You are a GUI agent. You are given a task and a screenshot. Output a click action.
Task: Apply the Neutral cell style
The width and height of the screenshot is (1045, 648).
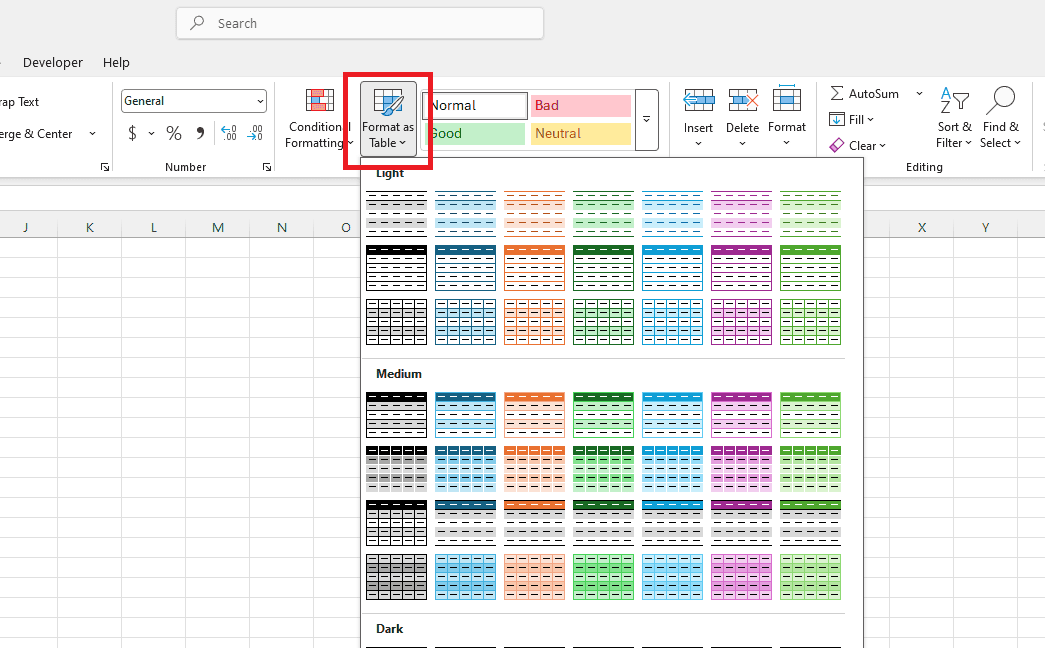pyautogui.click(x=580, y=133)
